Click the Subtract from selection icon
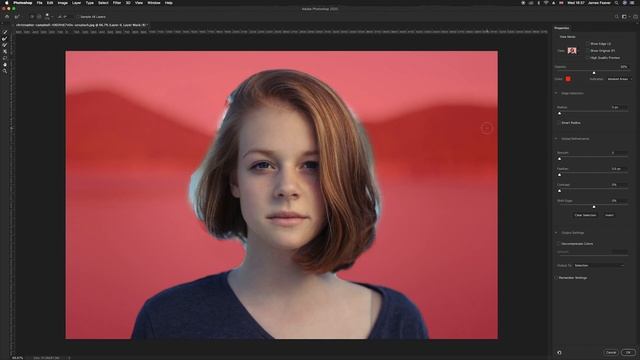Viewport: 640px width, 360px height. [39, 17]
